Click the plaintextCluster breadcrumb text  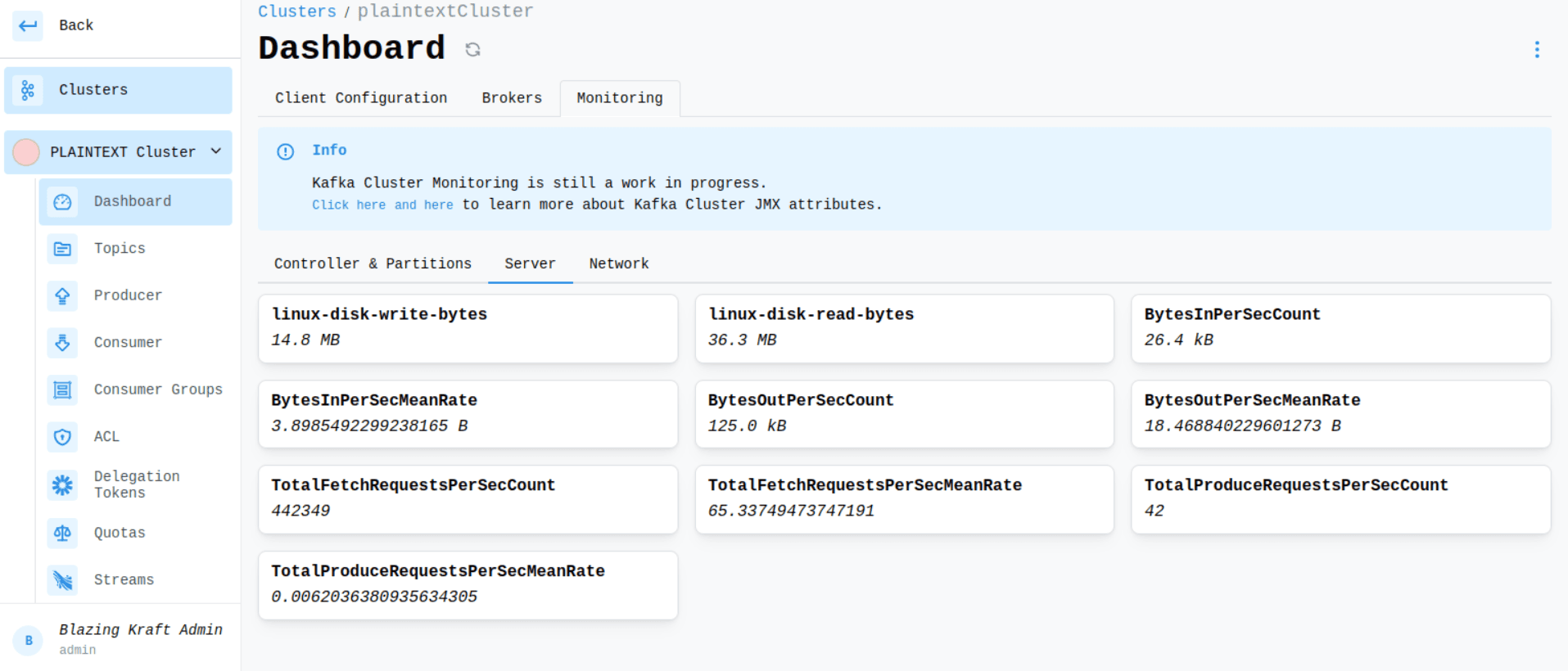pyautogui.click(x=445, y=11)
